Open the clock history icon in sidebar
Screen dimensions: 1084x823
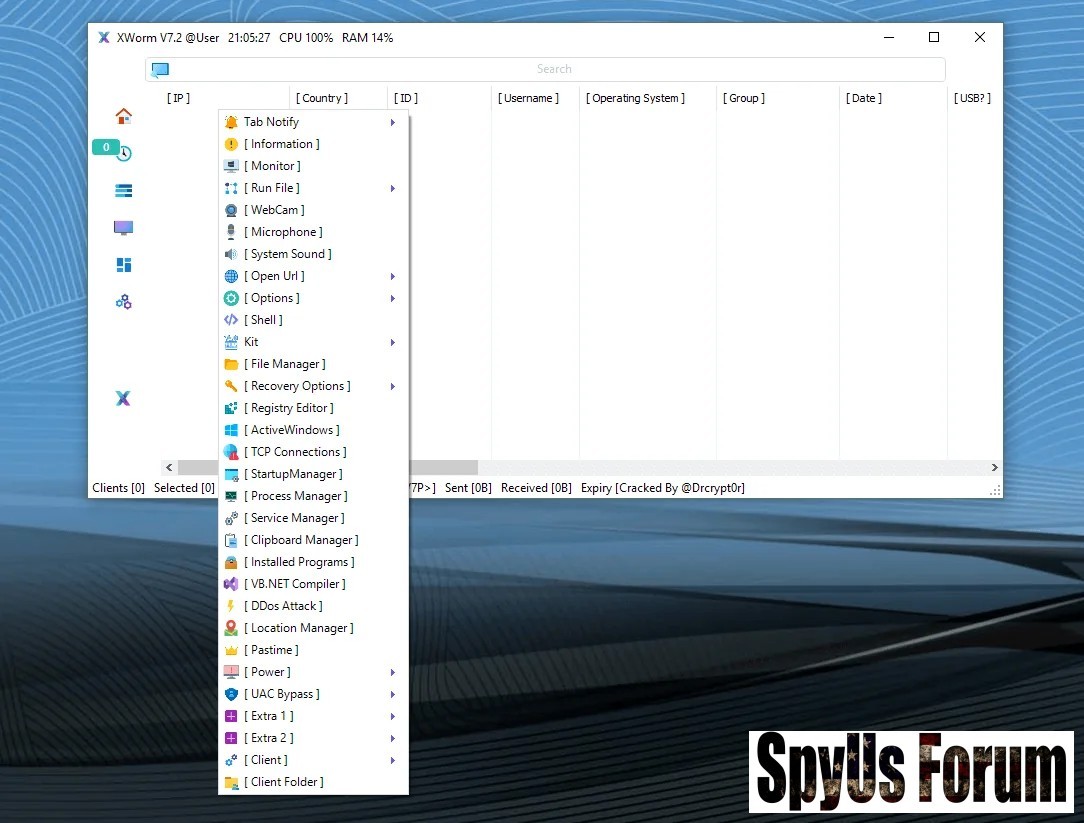click(124, 153)
